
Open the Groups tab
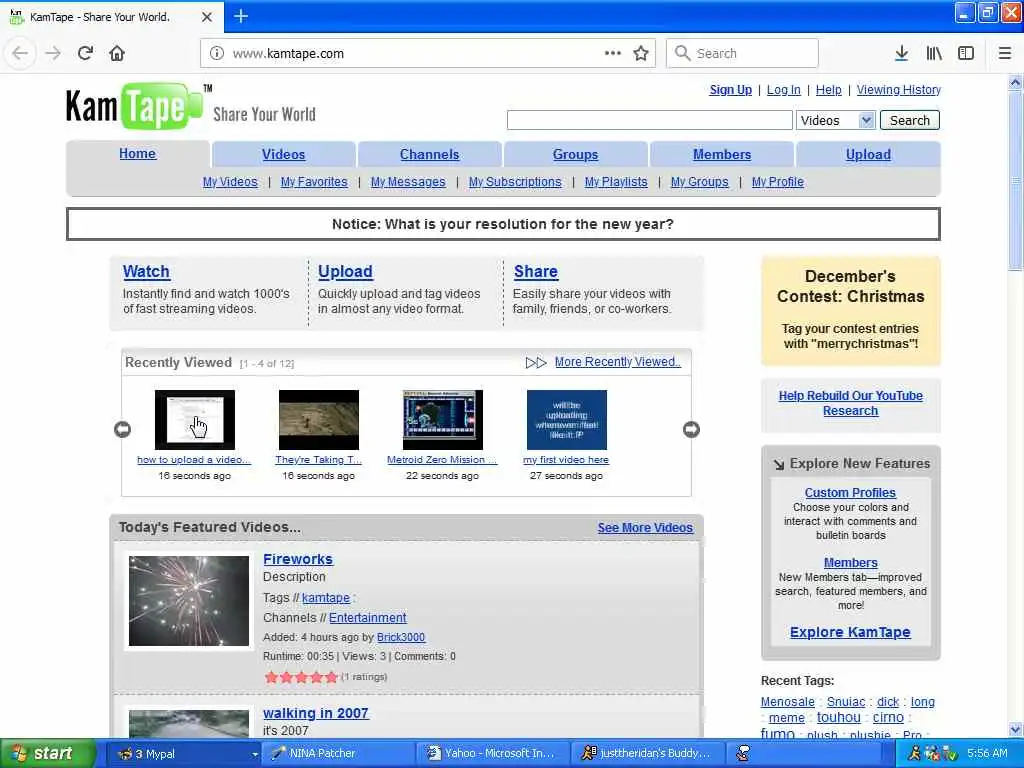pyautogui.click(x=575, y=154)
